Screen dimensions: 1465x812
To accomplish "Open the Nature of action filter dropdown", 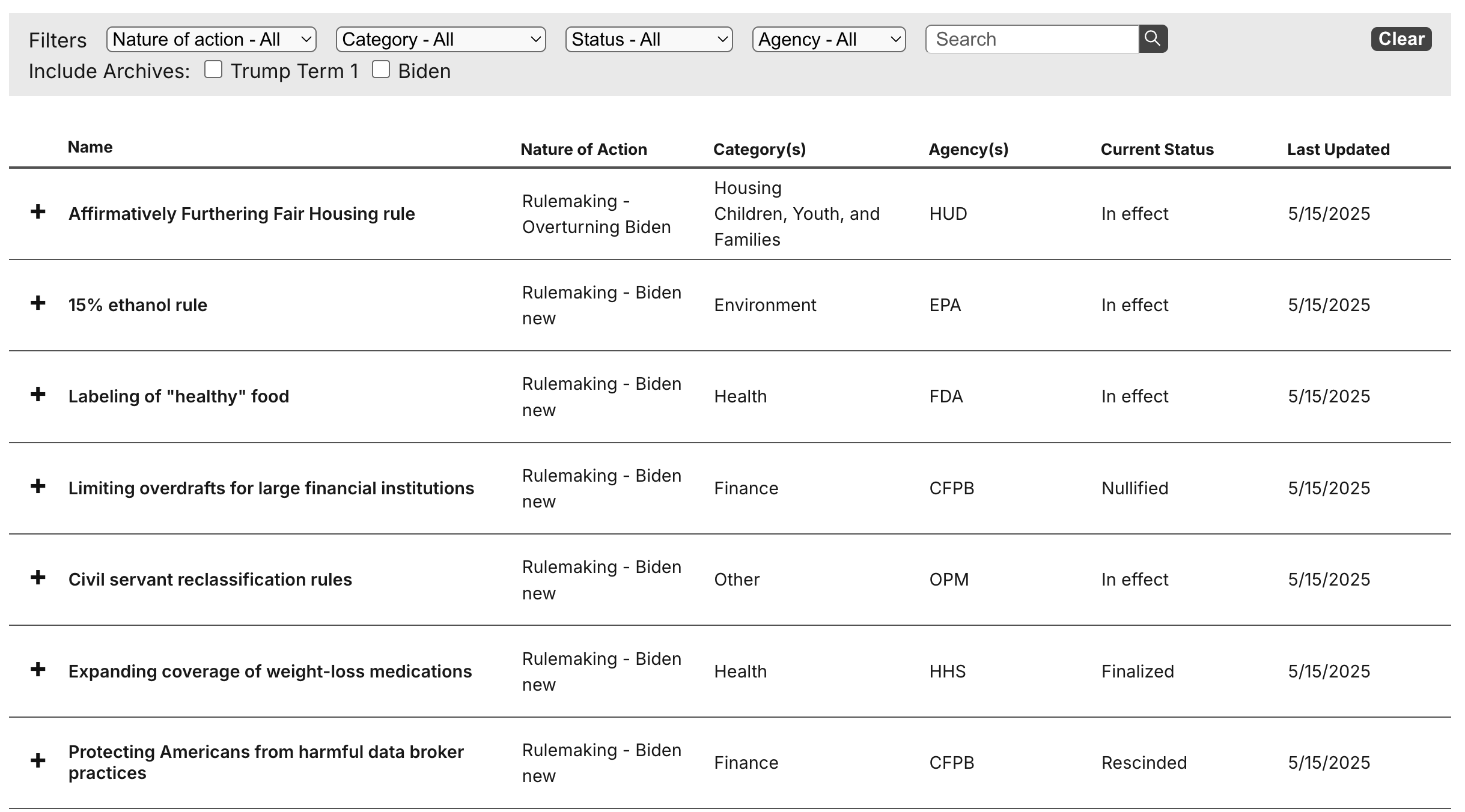I will pos(212,40).
